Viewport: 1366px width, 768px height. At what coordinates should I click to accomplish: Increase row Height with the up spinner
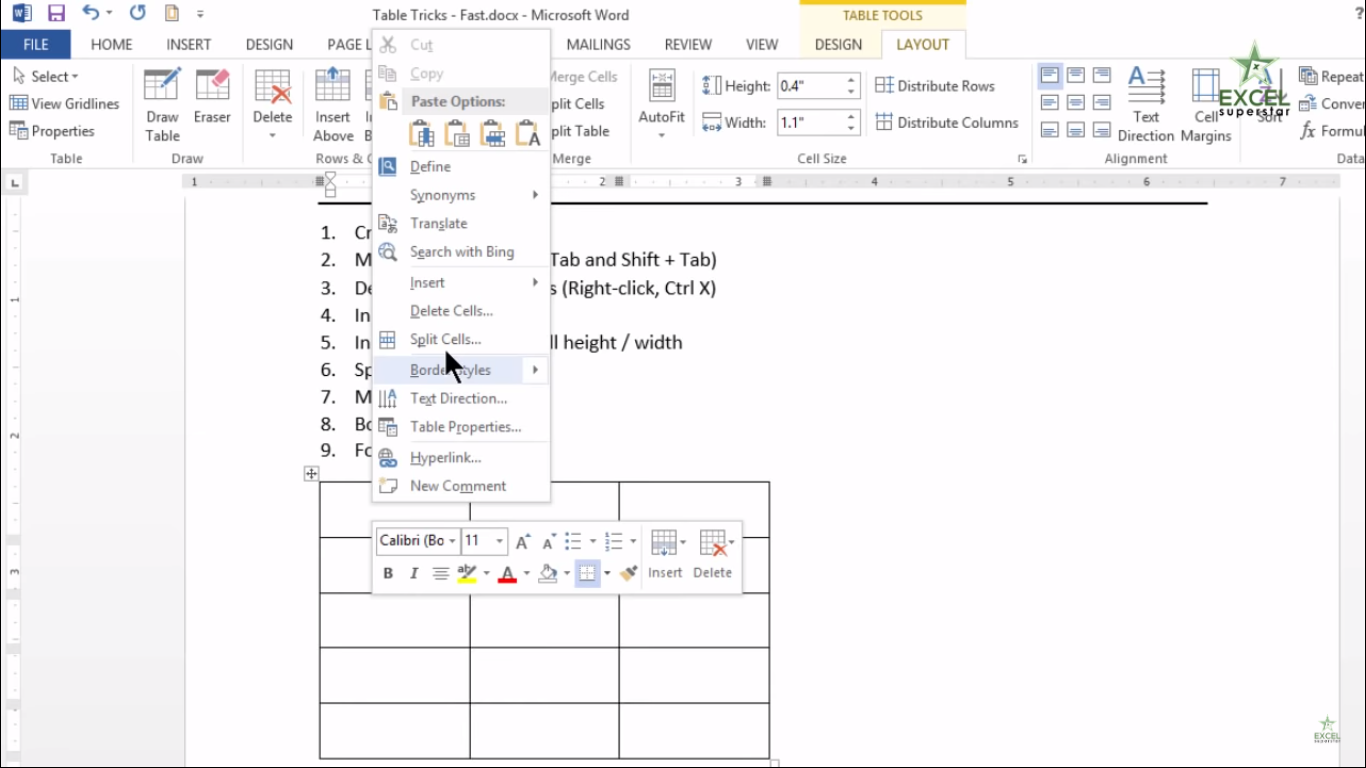coord(852,80)
